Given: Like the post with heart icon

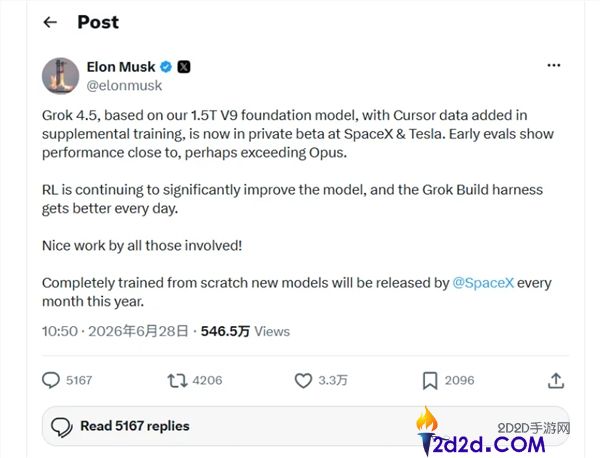Looking at the screenshot, I should (303, 381).
